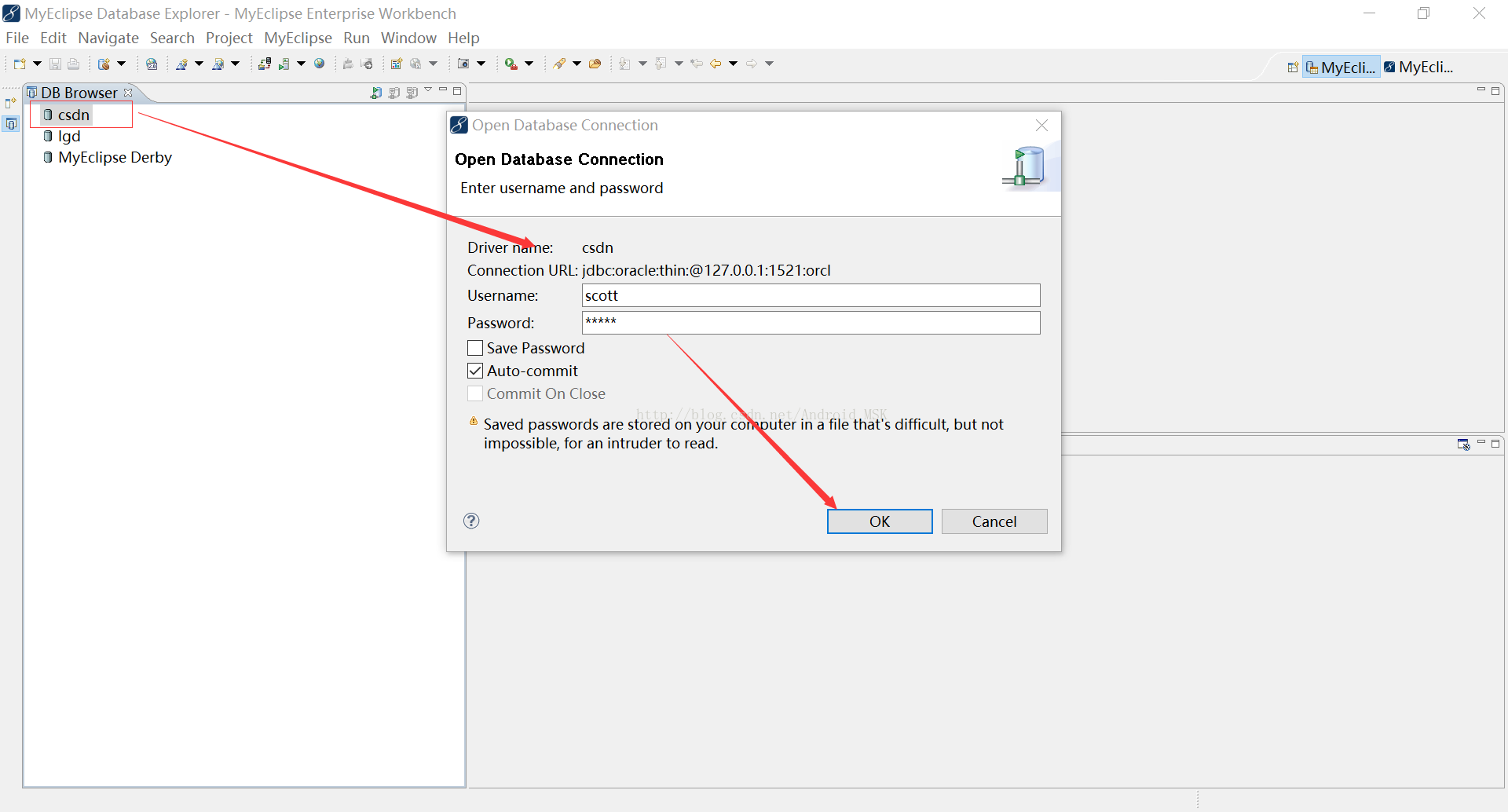The image size is (1508, 812).
Task: Click the forward navigation arrow icon
Action: pyautogui.click(x=752, y=64)
